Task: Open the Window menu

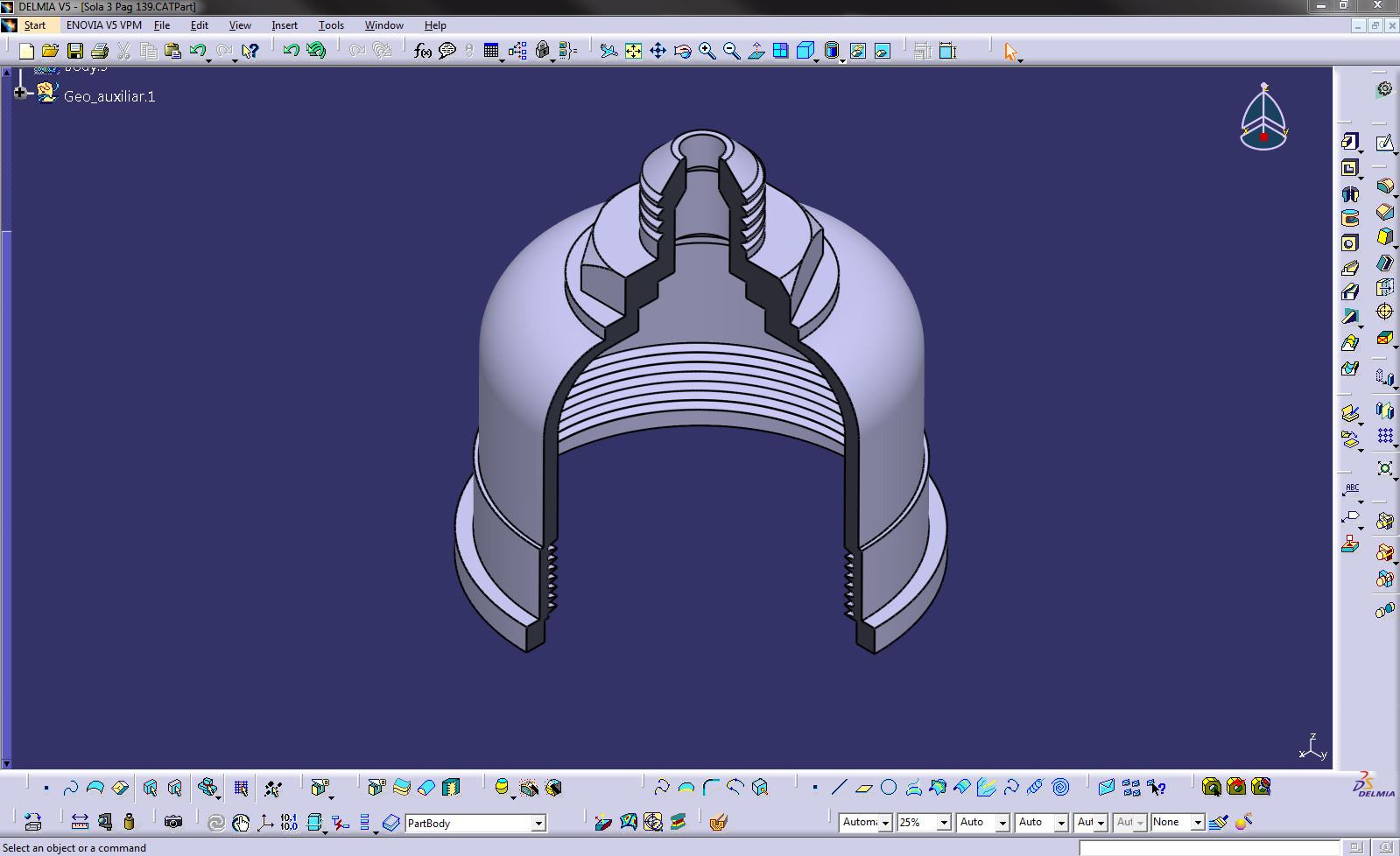Action: (383, 25)
